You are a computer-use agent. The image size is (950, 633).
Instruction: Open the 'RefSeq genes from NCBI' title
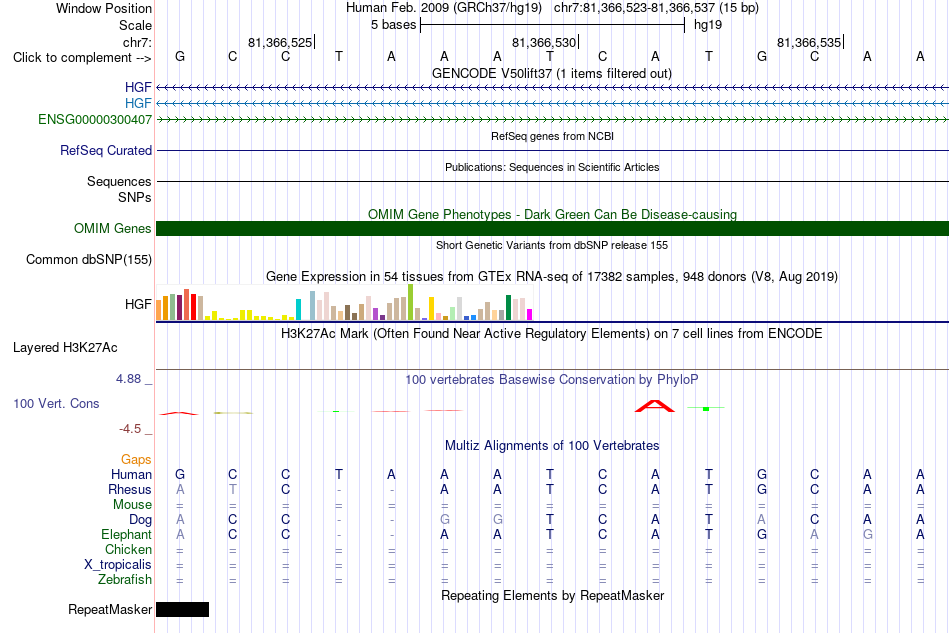pyautogui.click(x=552, y=136)
